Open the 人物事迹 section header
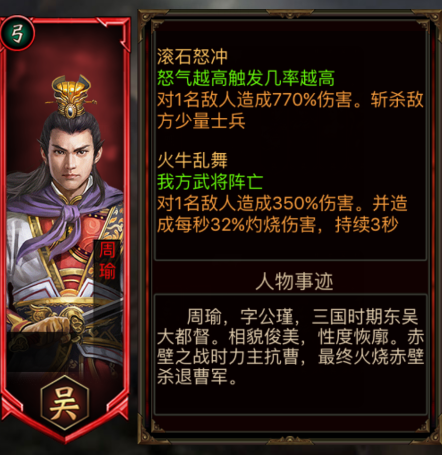Image resolution: width=442 pixels, height=455 pixels. click(x=294, y=282)
